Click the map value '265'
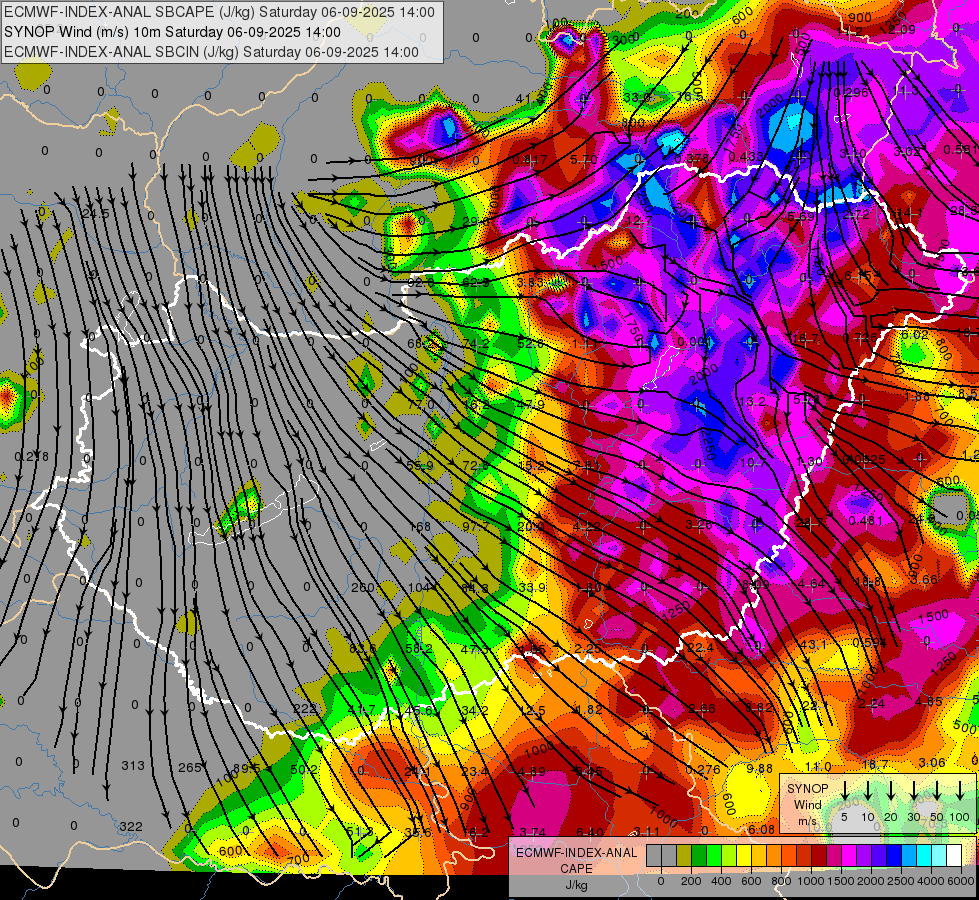Viewport: 979px width, 900px height. [x=189, y=768]
